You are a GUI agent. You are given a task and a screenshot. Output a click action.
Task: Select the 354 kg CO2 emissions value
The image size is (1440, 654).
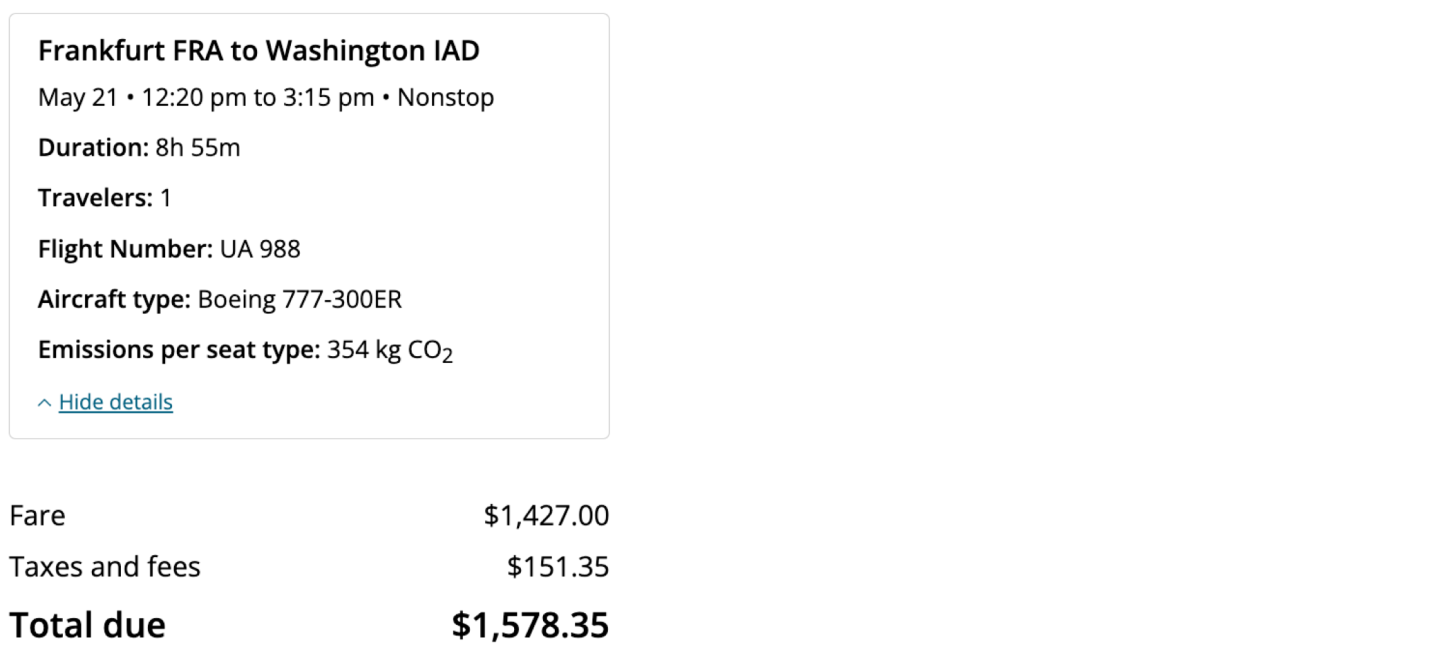click(390, 351)
